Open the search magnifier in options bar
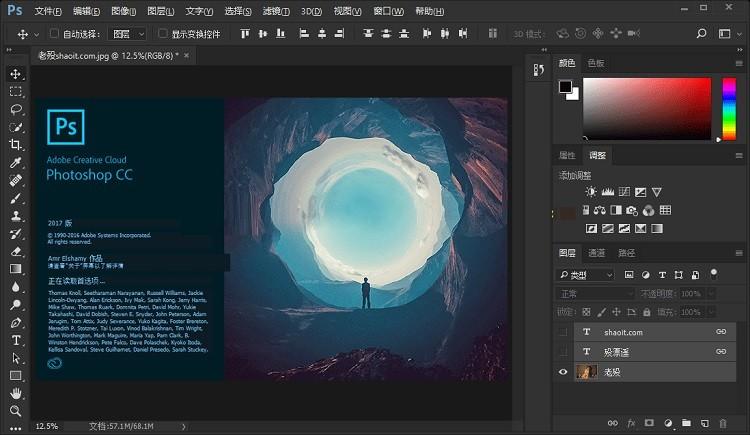The height and width of the screenshot is (435, 750). click(x=701, y=33)
